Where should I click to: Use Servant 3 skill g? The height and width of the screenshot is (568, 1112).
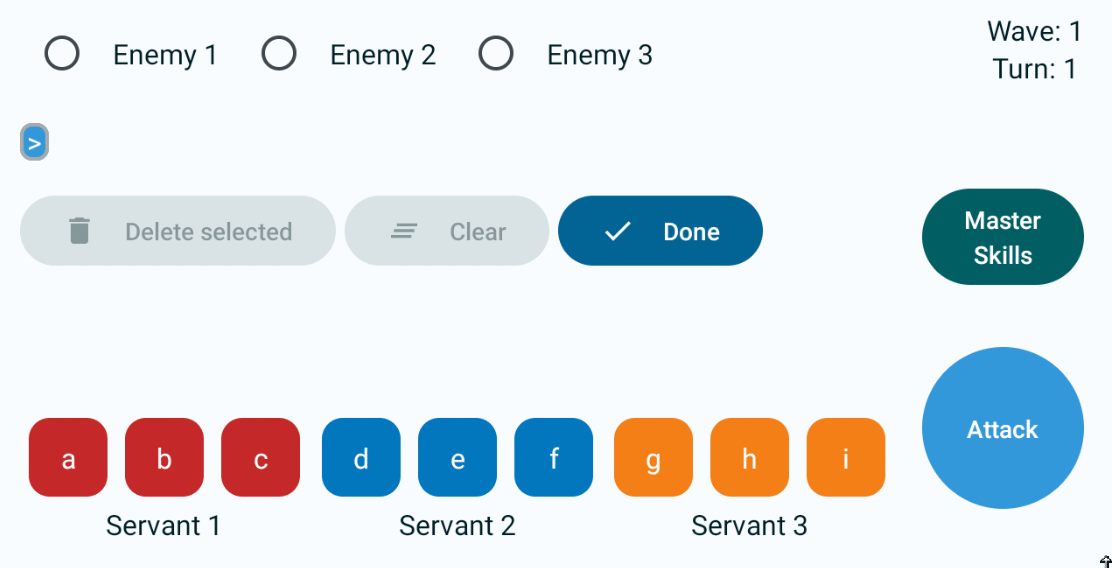tap(653, 457)
